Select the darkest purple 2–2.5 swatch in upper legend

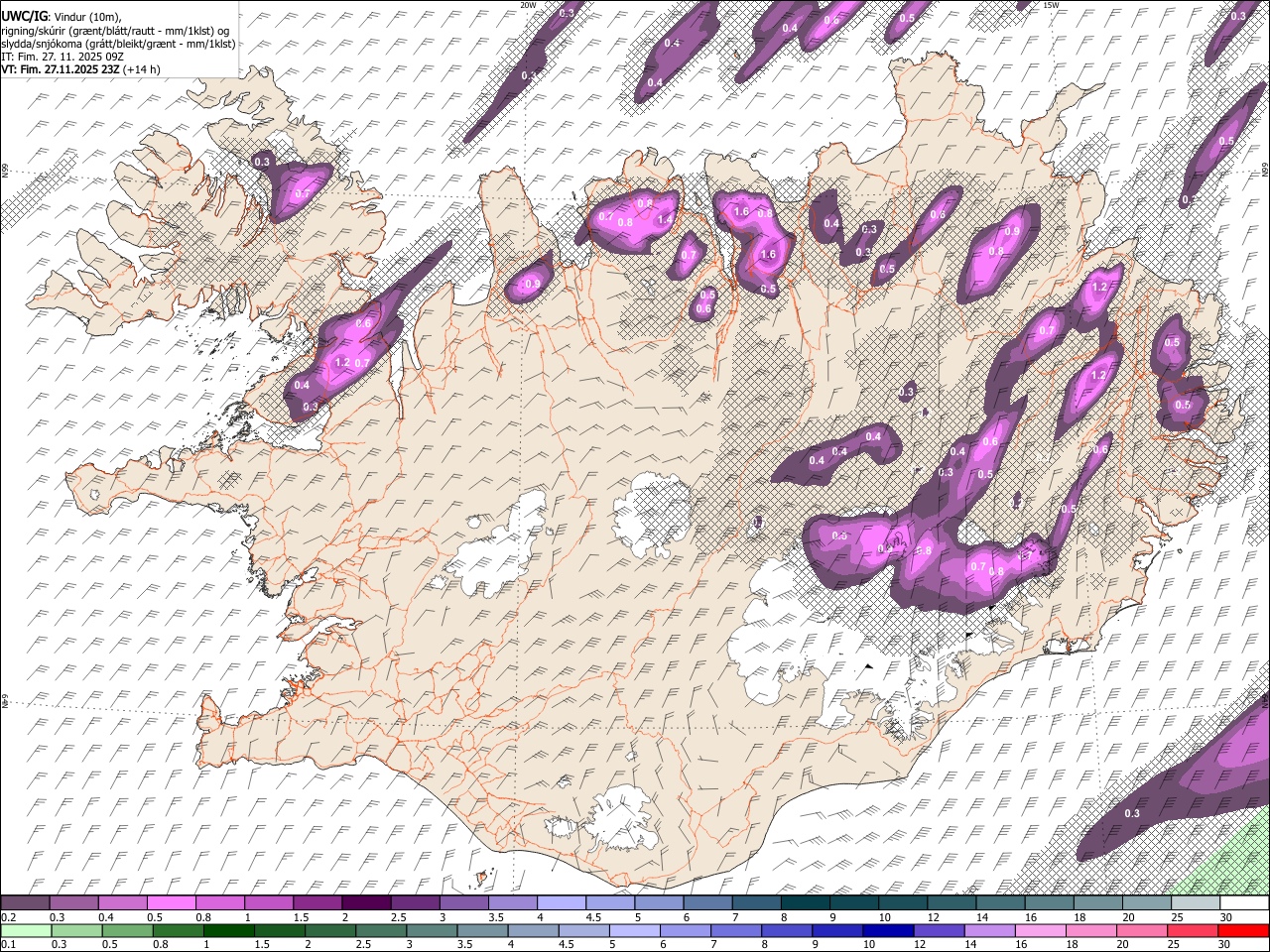coord(366,903)
